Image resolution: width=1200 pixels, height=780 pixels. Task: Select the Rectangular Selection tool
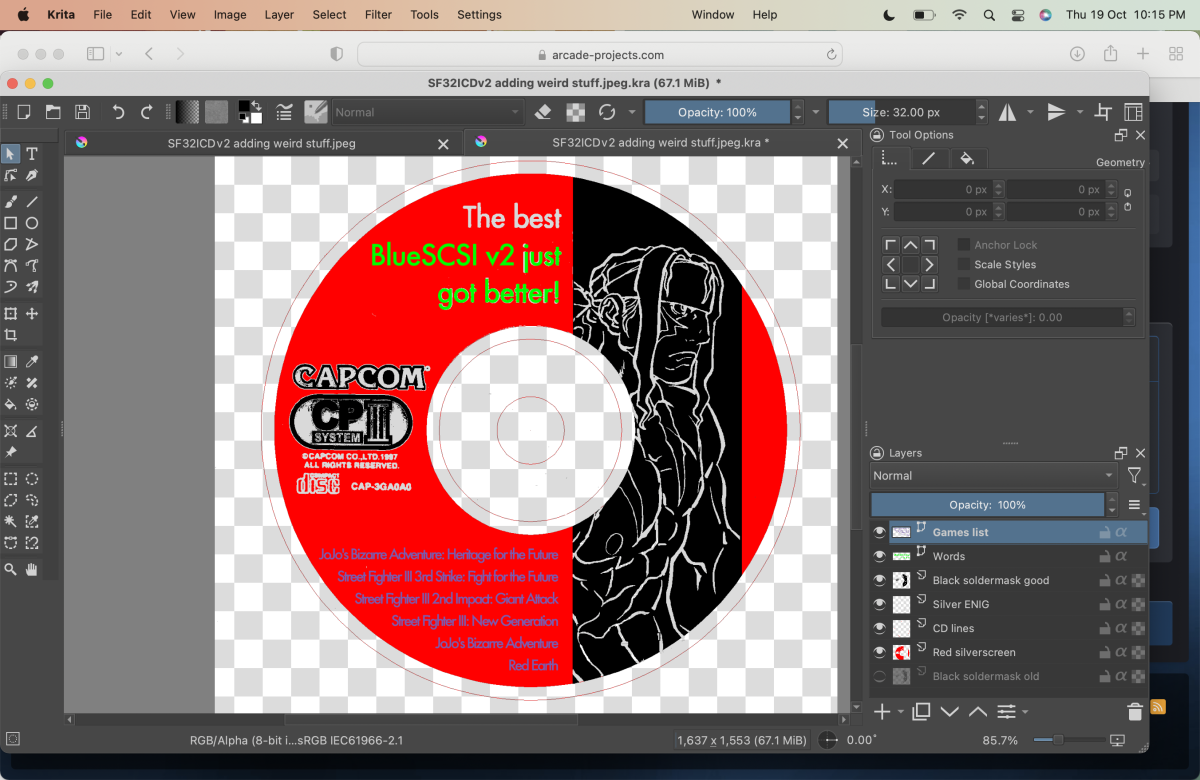(11, 479)
